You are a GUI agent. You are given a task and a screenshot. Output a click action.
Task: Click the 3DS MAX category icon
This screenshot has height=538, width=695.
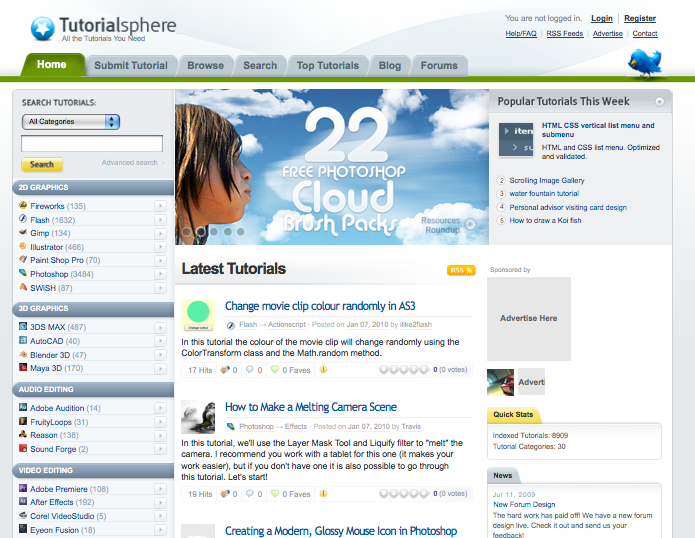pos(23,326)
